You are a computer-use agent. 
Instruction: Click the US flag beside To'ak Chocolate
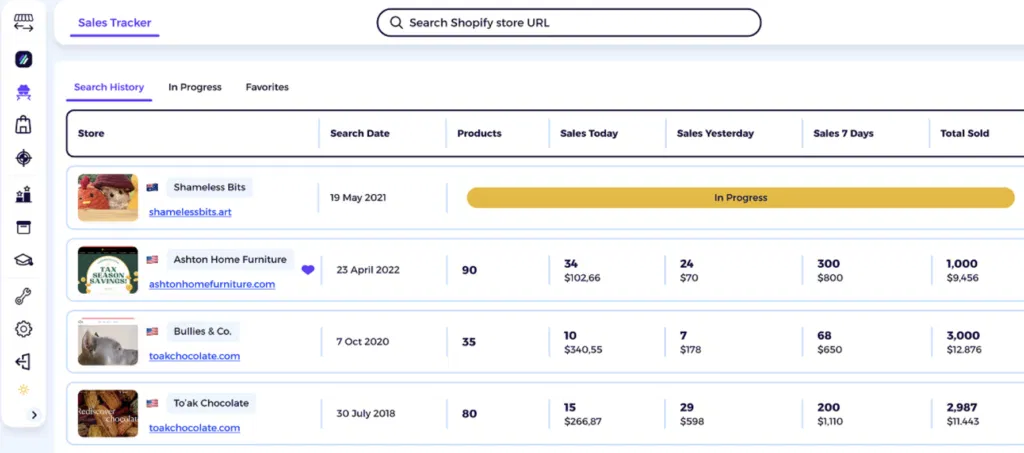pos(152,403)
